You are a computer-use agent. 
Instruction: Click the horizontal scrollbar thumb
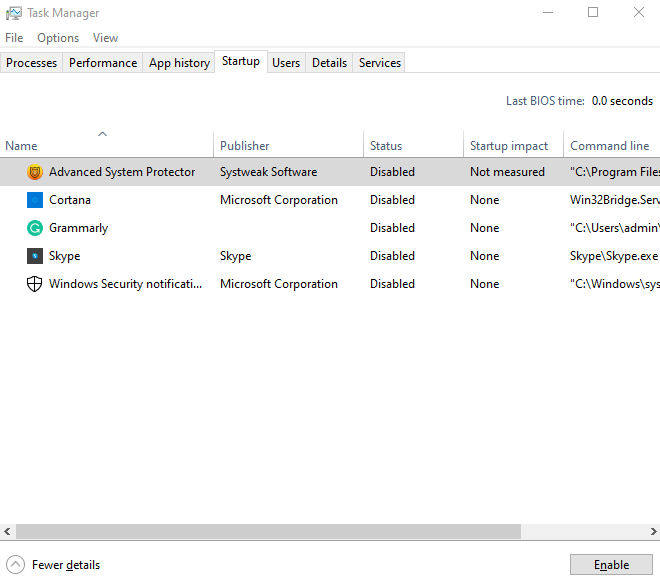point(269,532)
